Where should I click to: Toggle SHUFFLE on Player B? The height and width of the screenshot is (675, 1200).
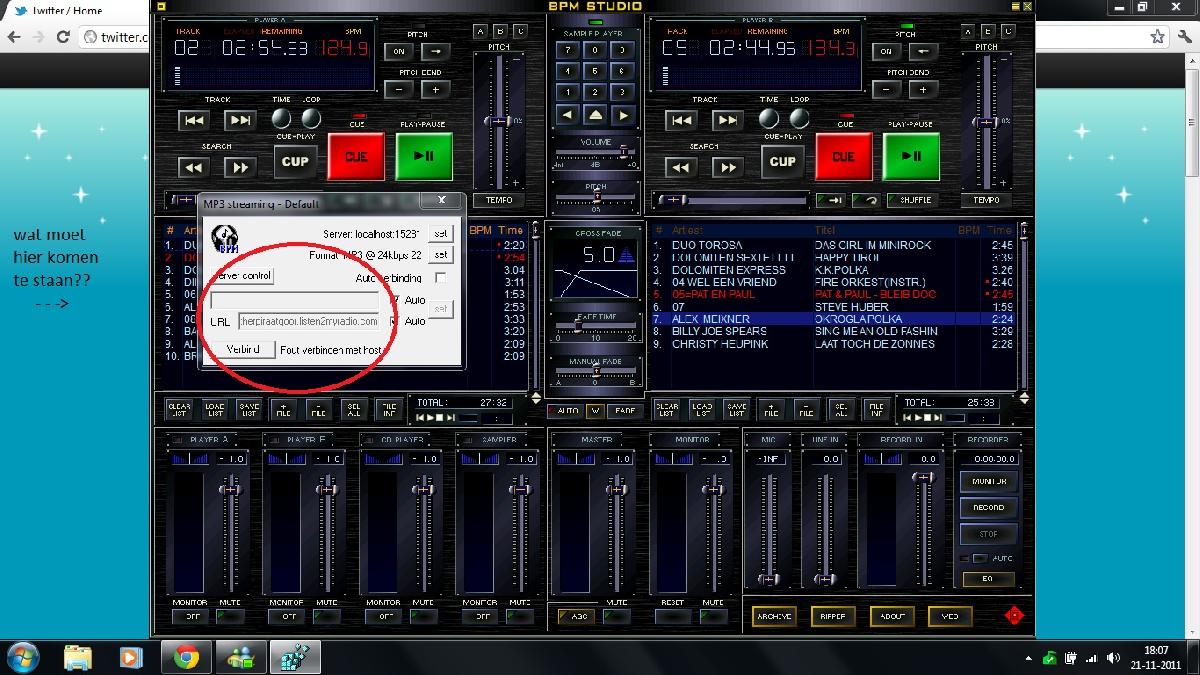click(x=909, y=200)
